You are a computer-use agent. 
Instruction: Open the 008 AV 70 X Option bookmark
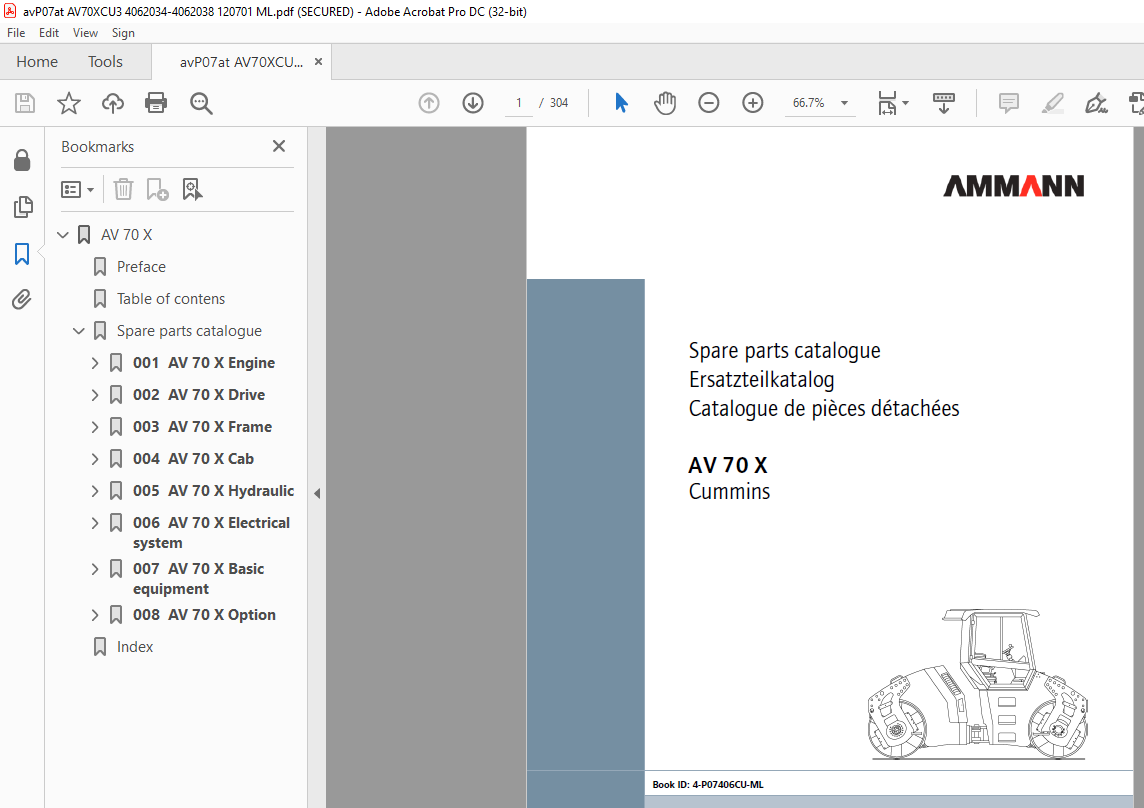click(x=204, y=615)
